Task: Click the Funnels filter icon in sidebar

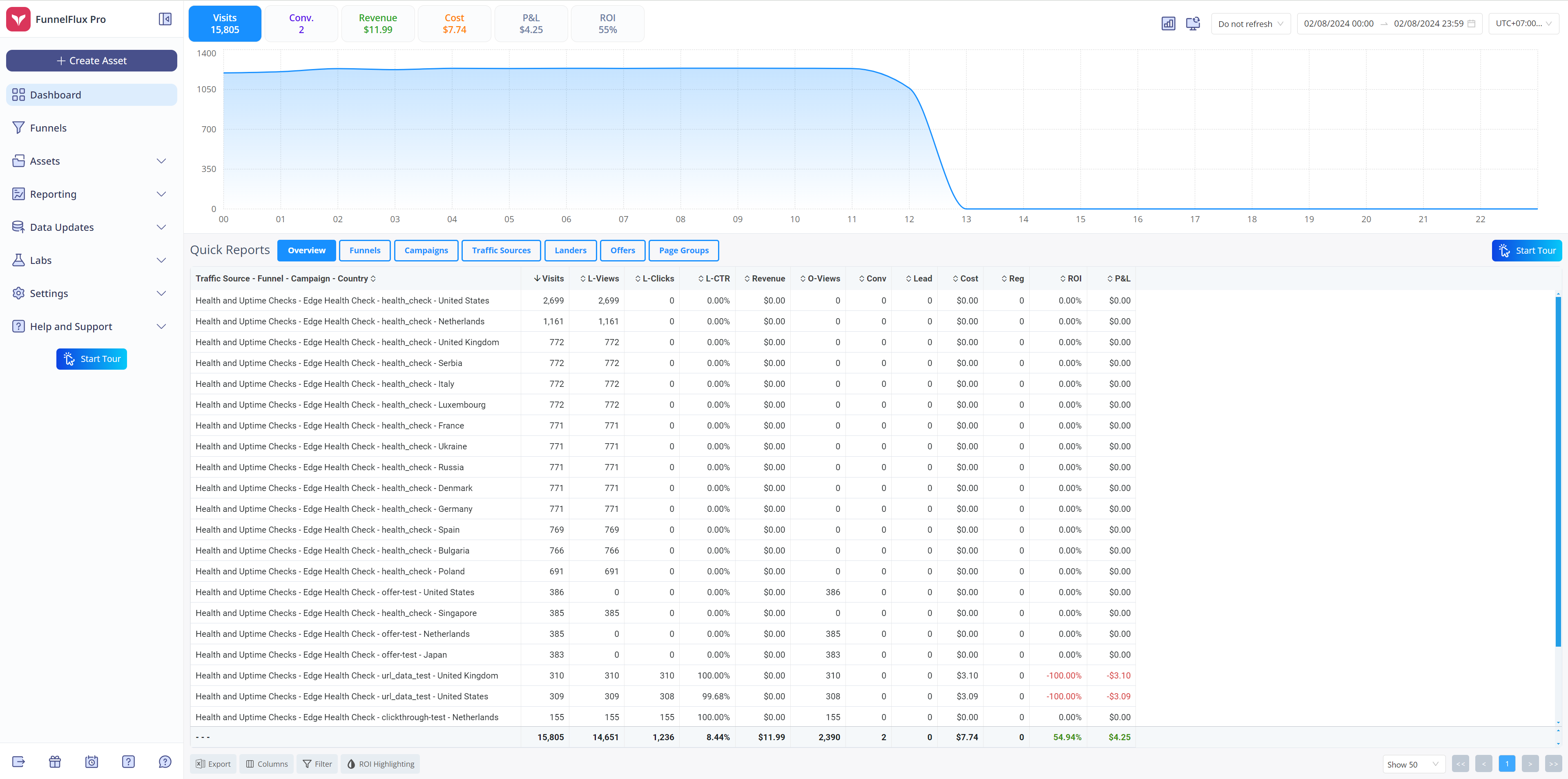Action: pyautogui.click(x=18, y=127)
